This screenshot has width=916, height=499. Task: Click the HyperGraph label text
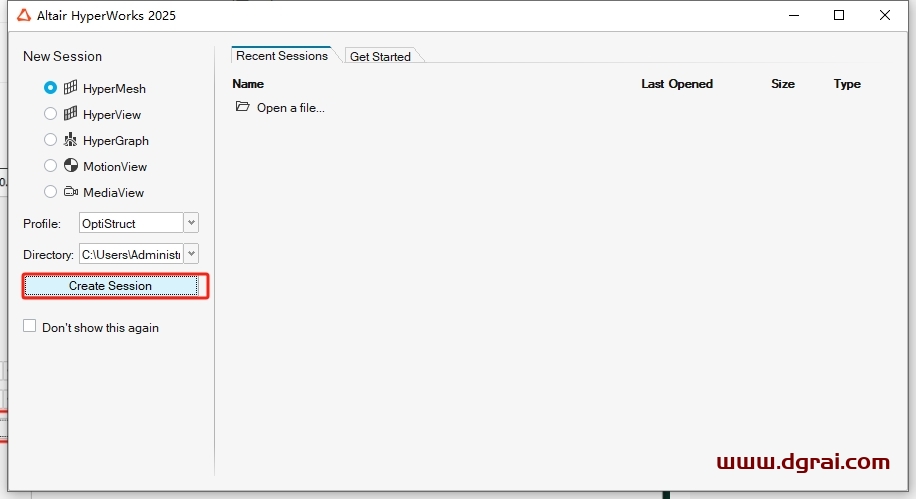[x=116, y=141]
